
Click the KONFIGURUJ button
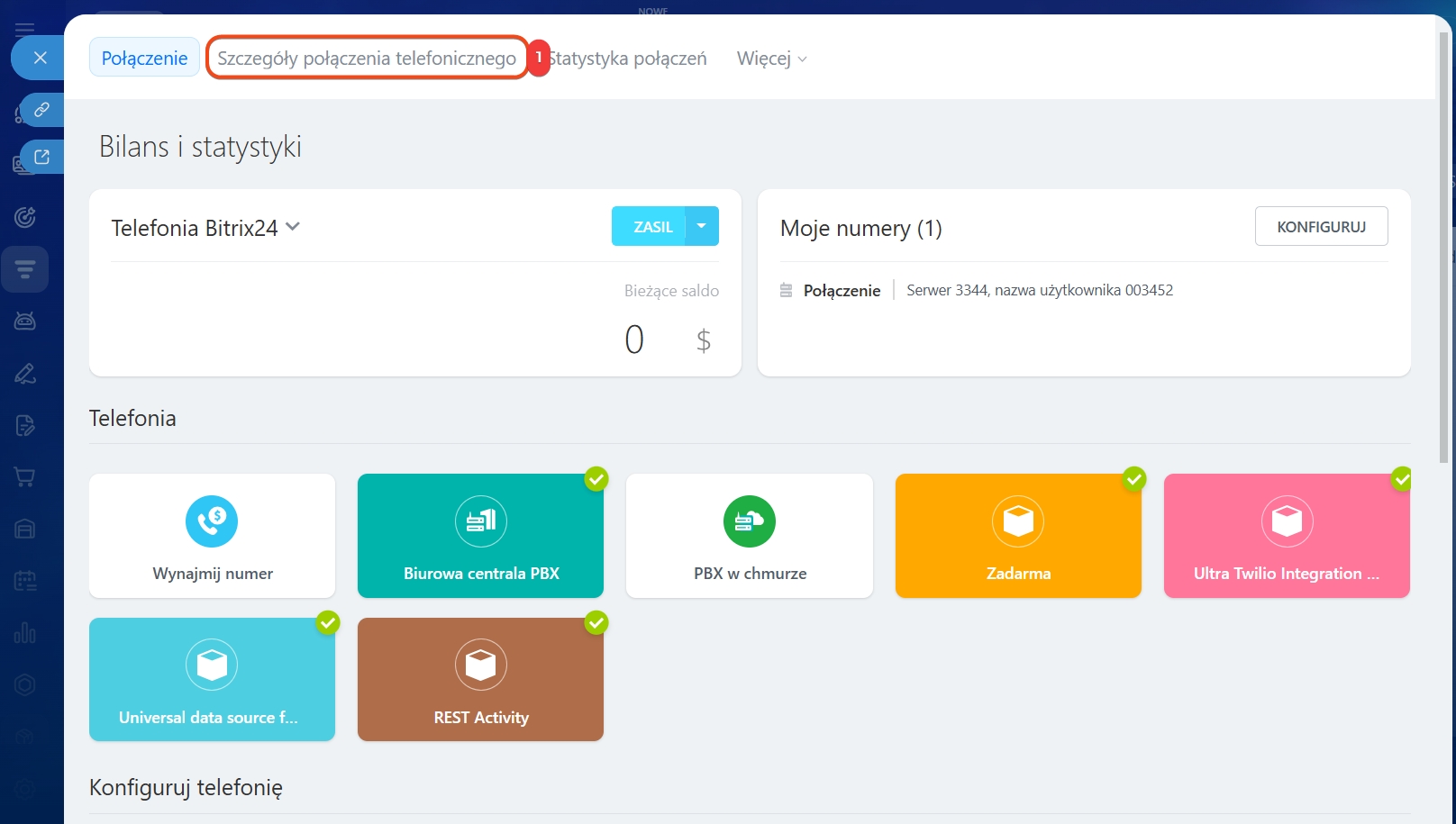point(1321,226)
